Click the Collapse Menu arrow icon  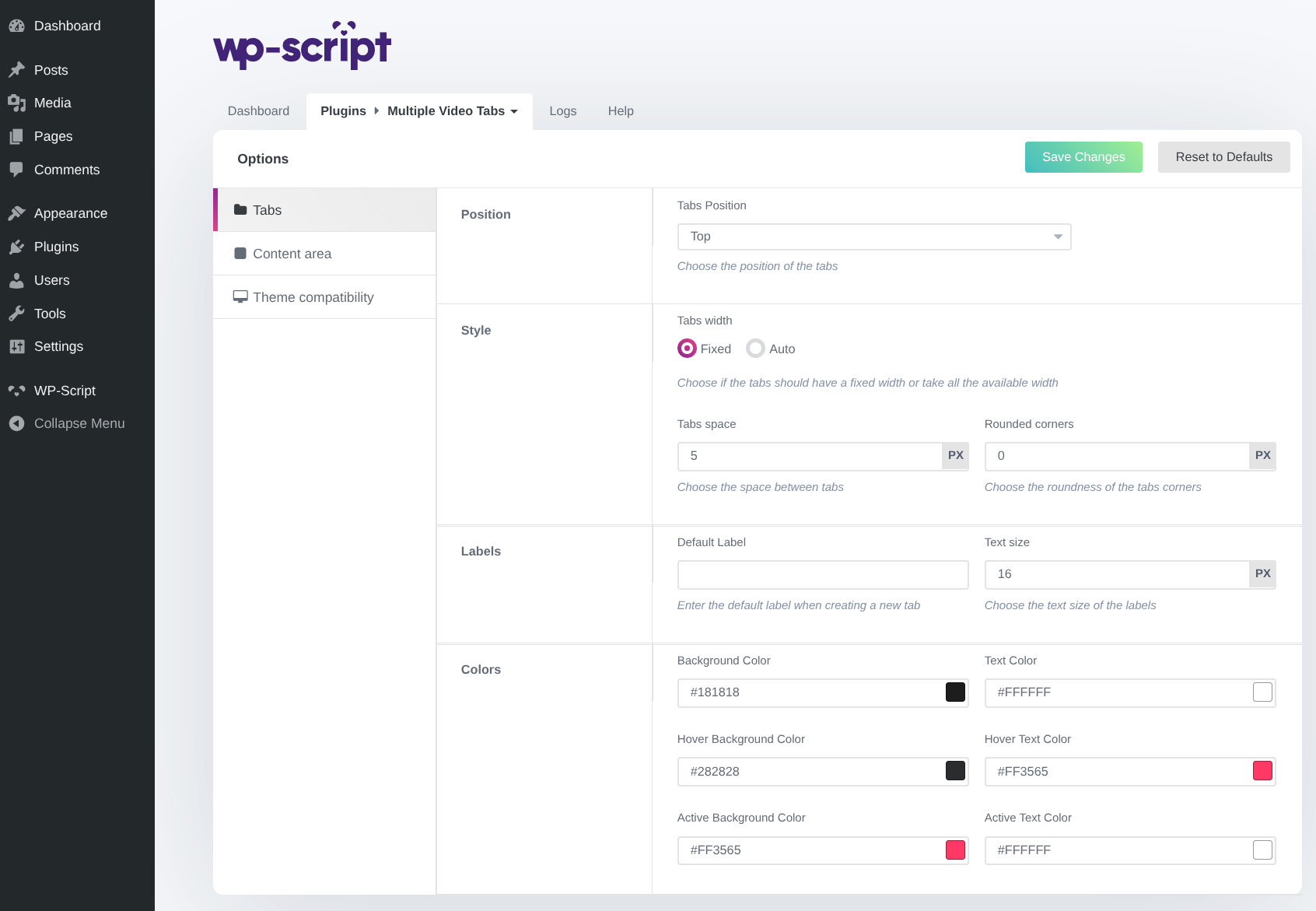pyautogui.click(x=16, y=423)
